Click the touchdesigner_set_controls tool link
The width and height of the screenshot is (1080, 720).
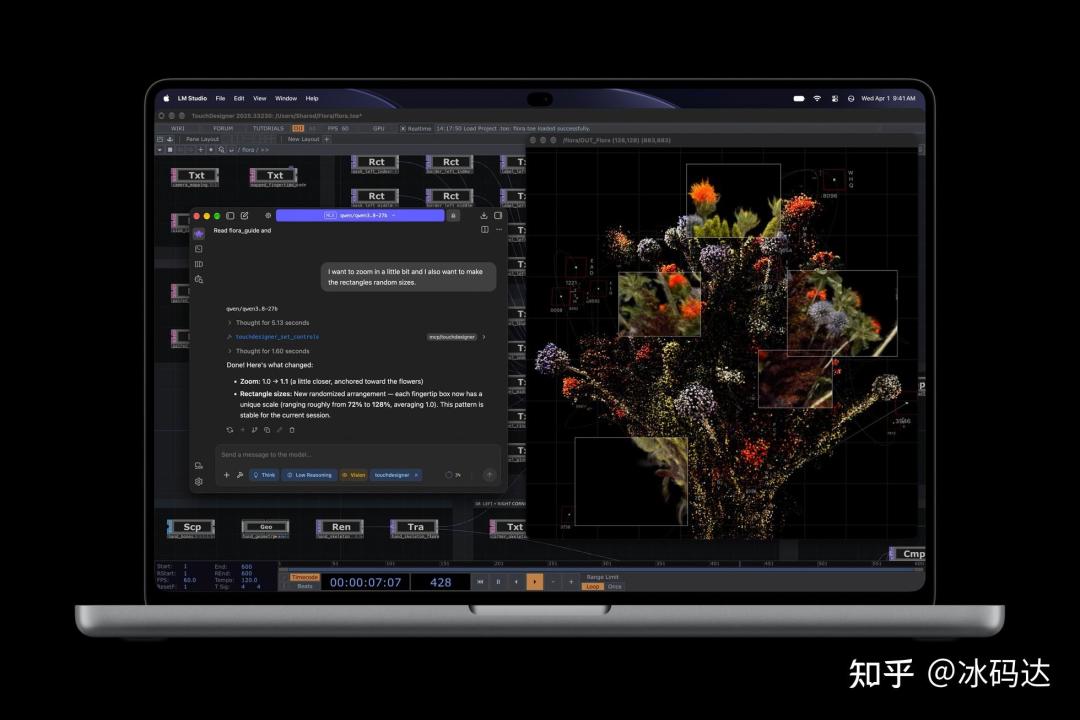coord(277,337)
